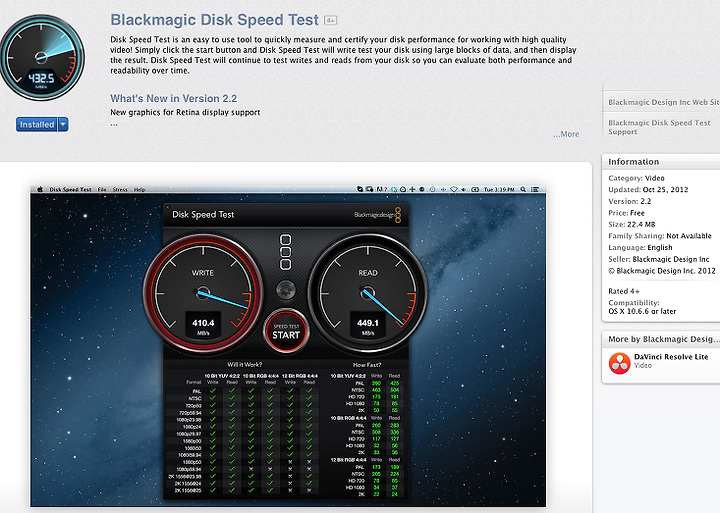The image size is (720, 513).
Task: Open the Stress menu in the screenshot
Action: point(120,189)
